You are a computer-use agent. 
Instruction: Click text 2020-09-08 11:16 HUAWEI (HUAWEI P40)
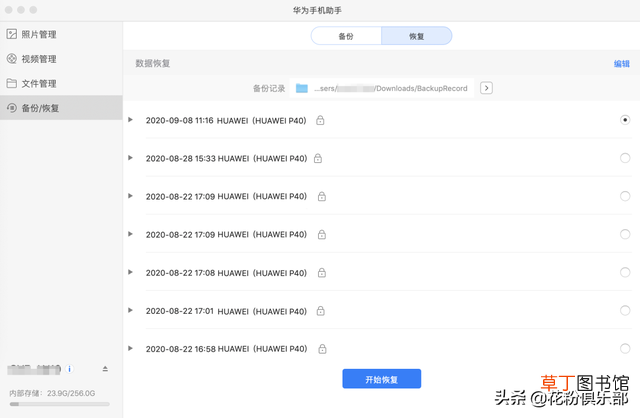pos(226,120)
